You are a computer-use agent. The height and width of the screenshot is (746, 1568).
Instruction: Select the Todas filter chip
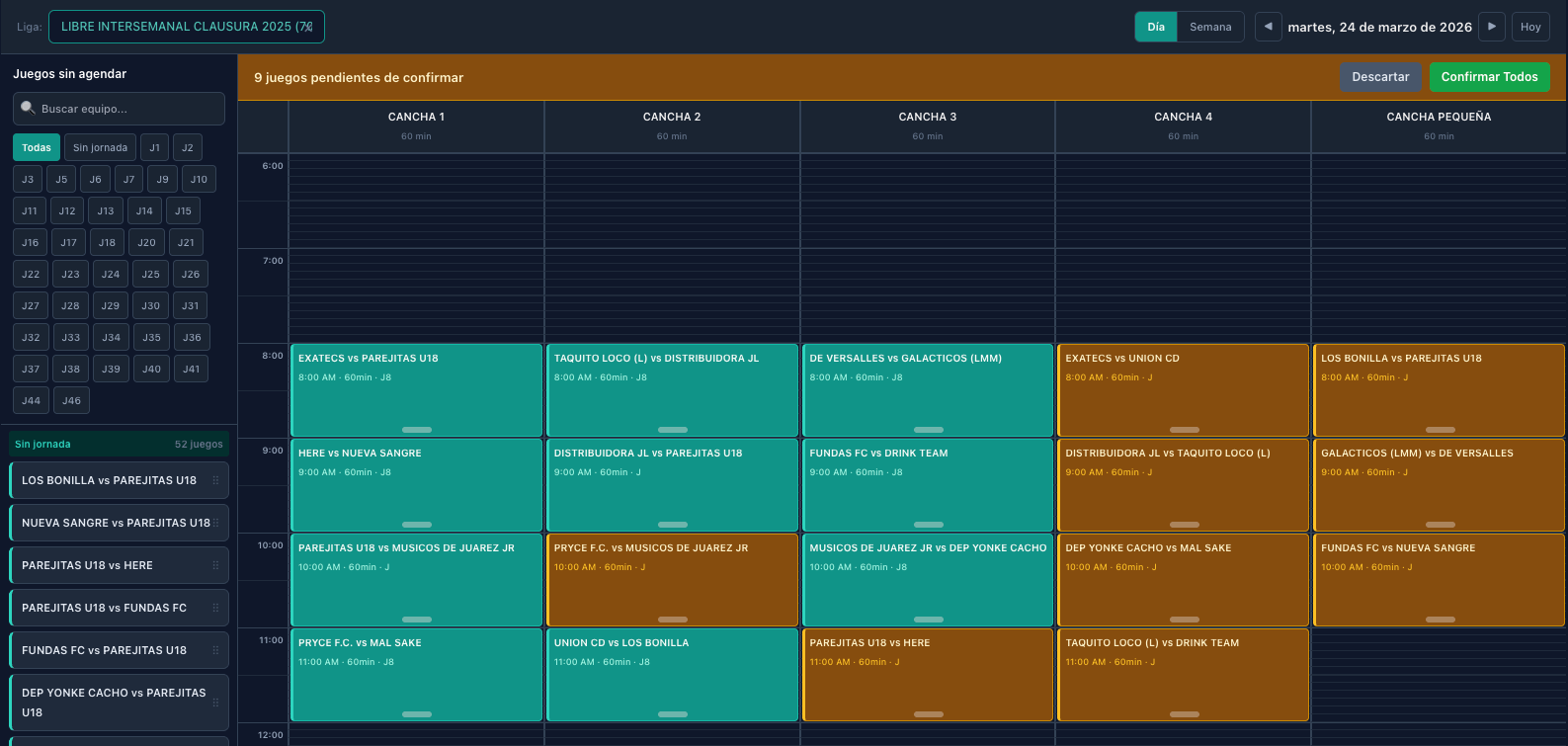tap(37, 147)
